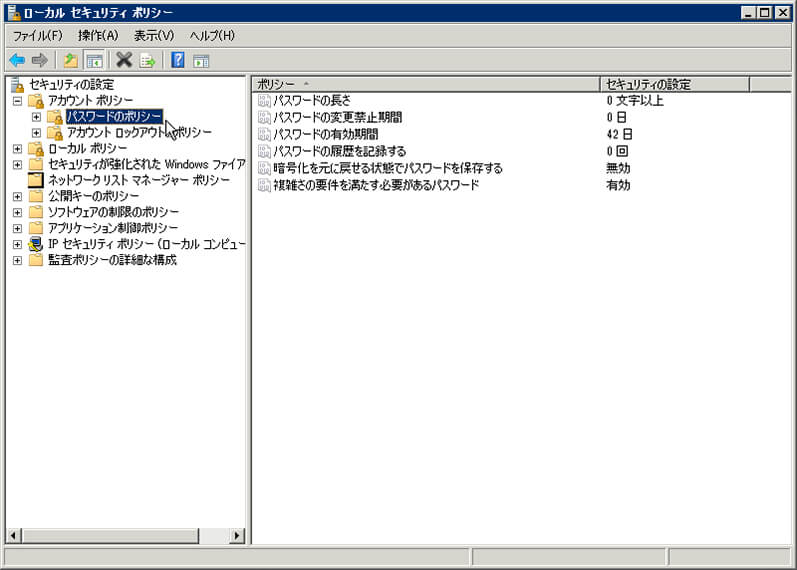Image resolution: width=797 pixels, height=570 pixels.
Task: Expand the IP セキュリティ ポリシー node
Action: pyautogui.click(x=17, y=244)
